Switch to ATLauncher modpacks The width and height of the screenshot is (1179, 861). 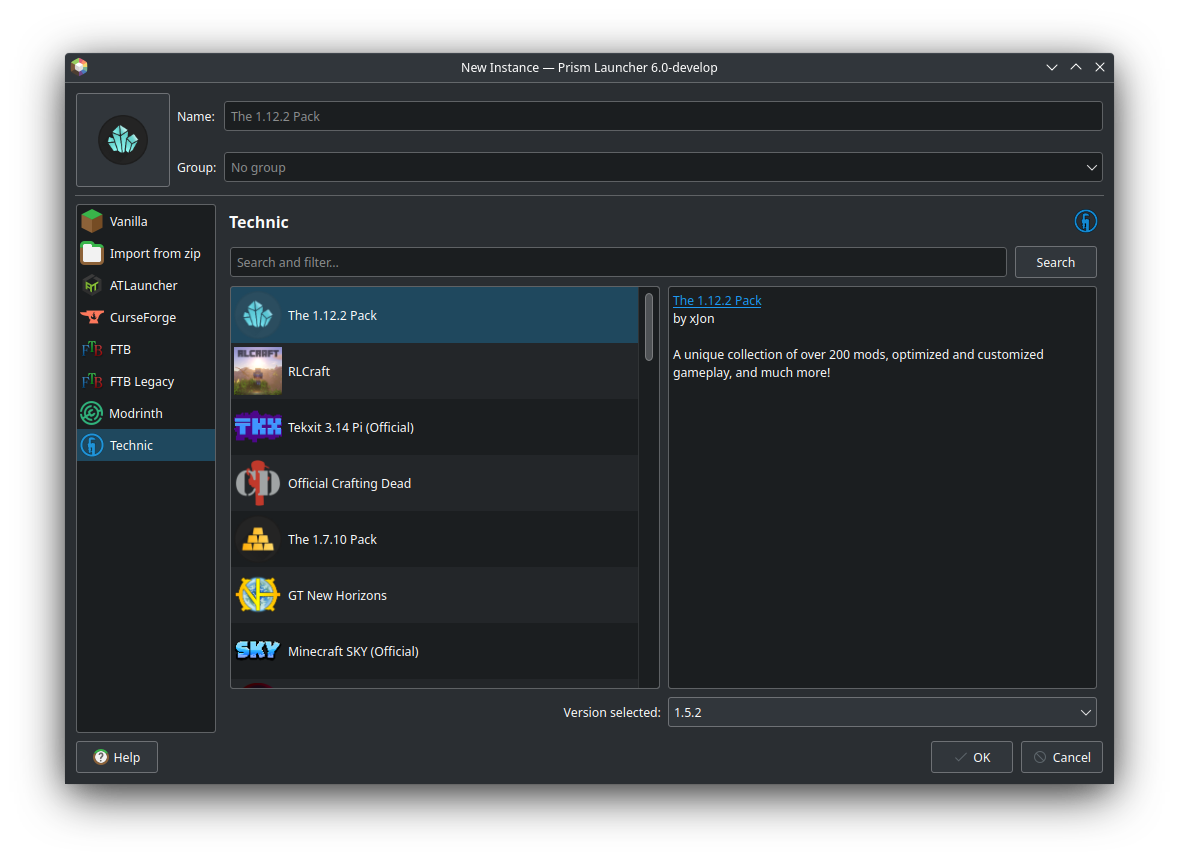[146, 285]
